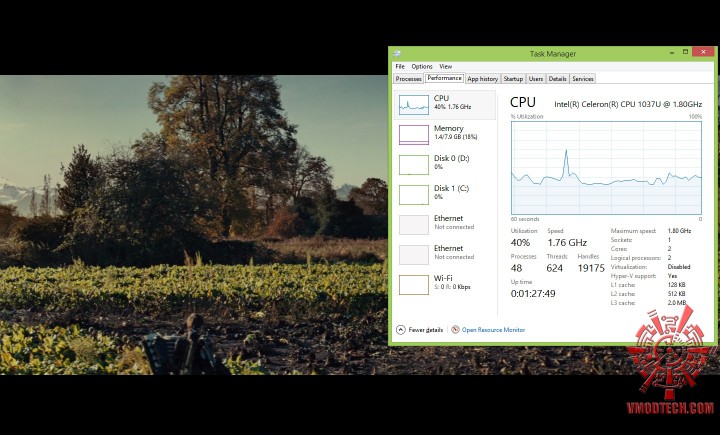Screen dimensions: 720x435
Task: Click the Task Manager title bar icon
Action: click(397, 54)
